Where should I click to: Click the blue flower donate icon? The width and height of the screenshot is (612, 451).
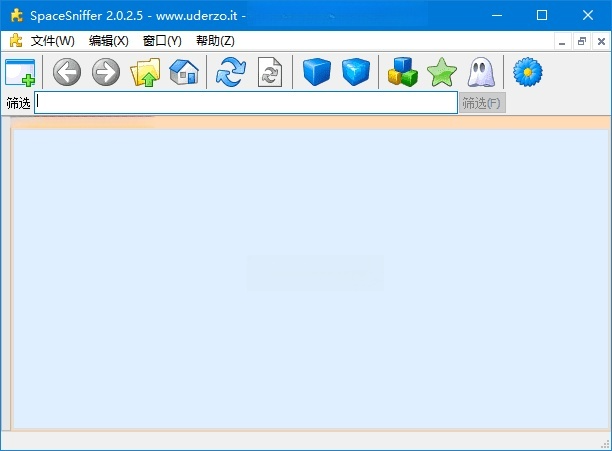click(x=527, y=73)
